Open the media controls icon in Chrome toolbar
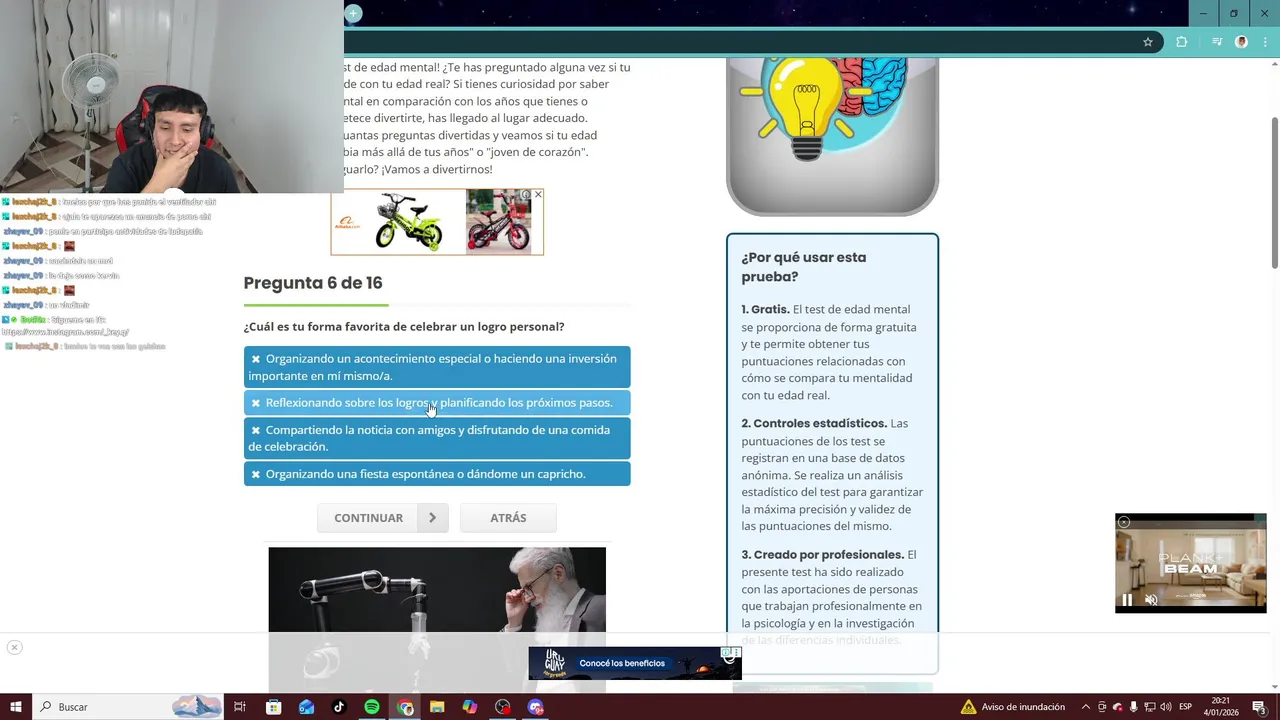1280x720 pixels. click(x=1217, y=42)
